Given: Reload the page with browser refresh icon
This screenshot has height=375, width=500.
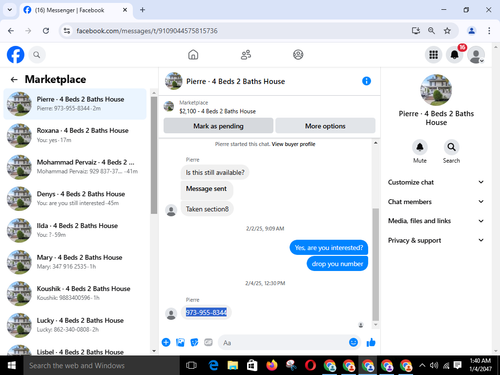Looking at the screenshot, I should (46, 31).
